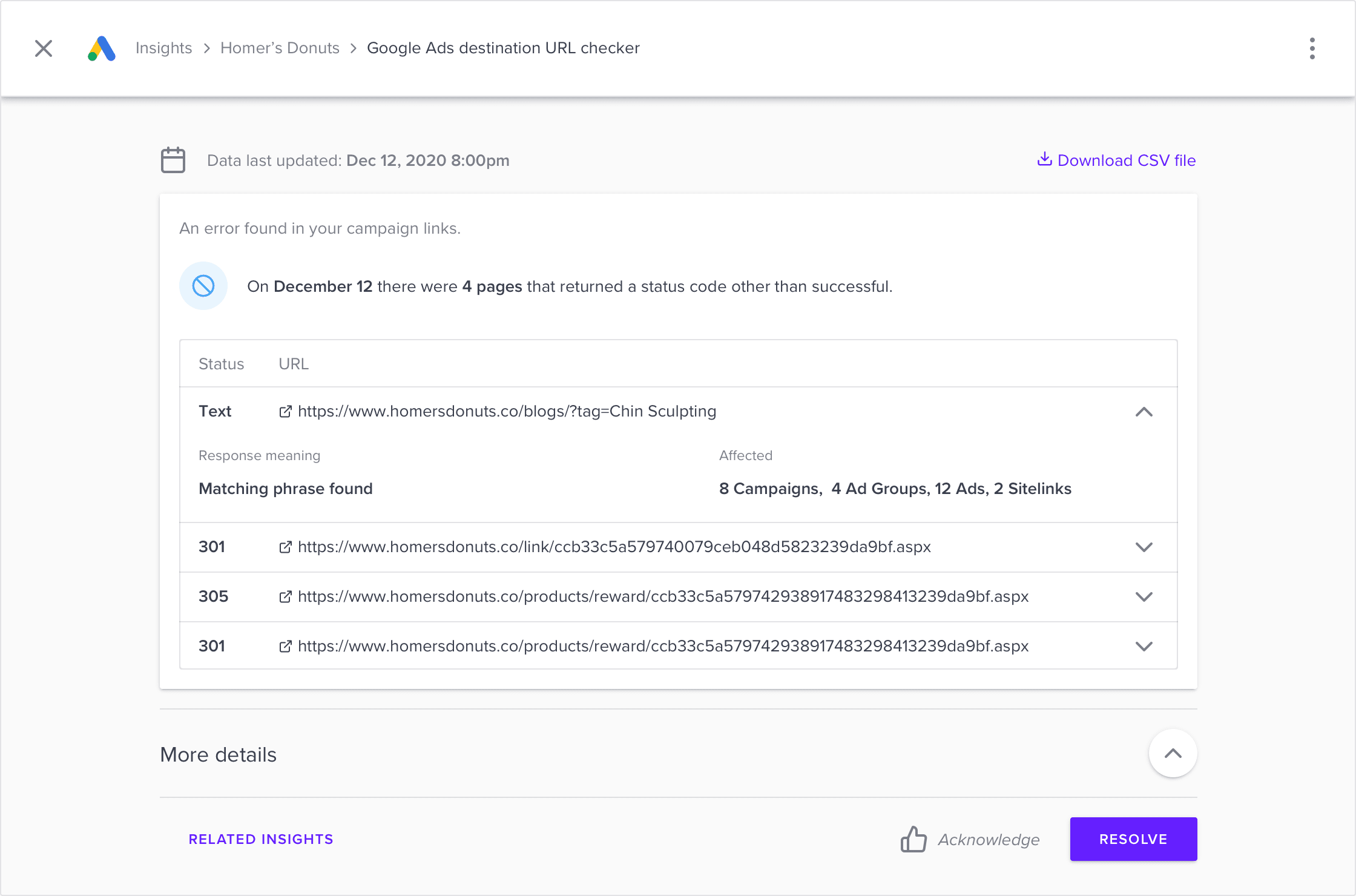
Task: Click the 4 pages status summary sentence
Action: 570,286
